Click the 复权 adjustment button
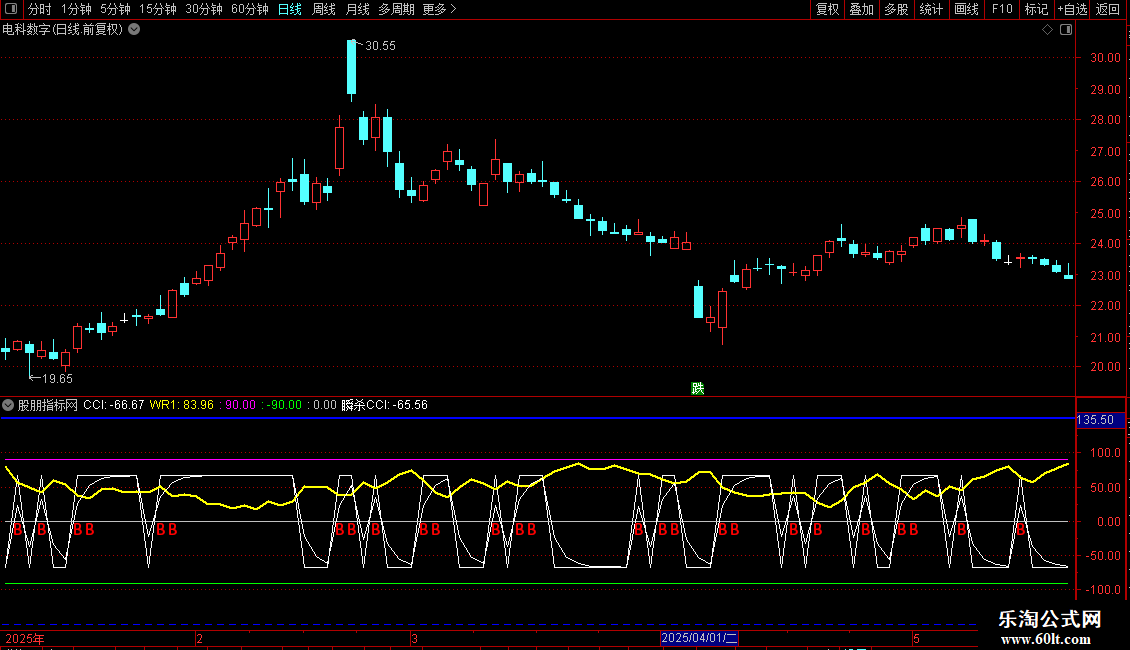This screenshot has width=1130, height=650. coord(827,10)
